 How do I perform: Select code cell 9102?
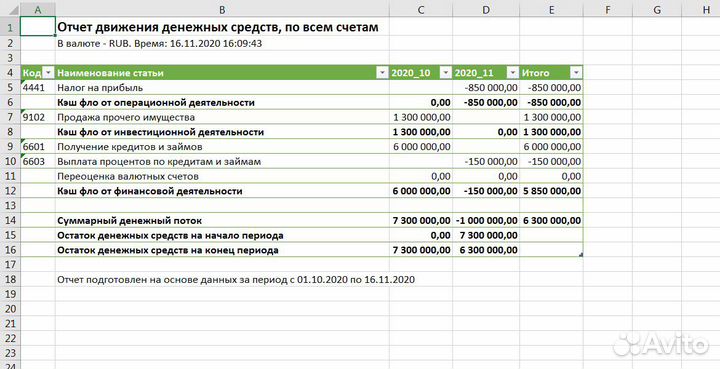[x=38, y=117]
